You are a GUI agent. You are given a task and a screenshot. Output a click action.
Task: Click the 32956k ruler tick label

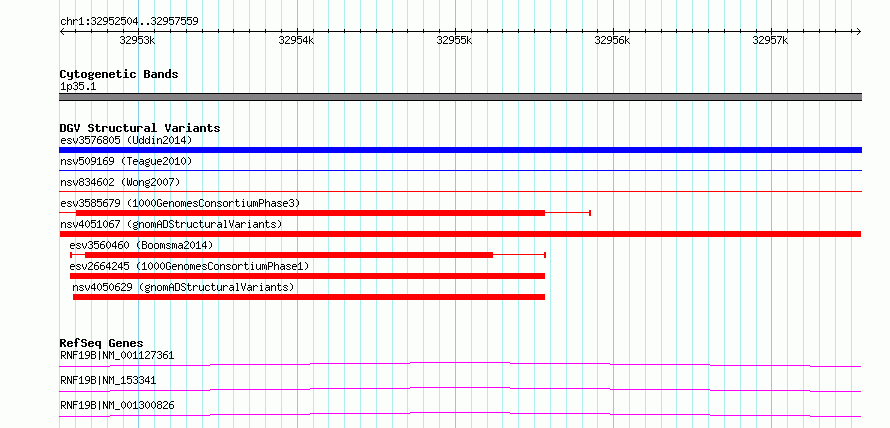point(612,40)
